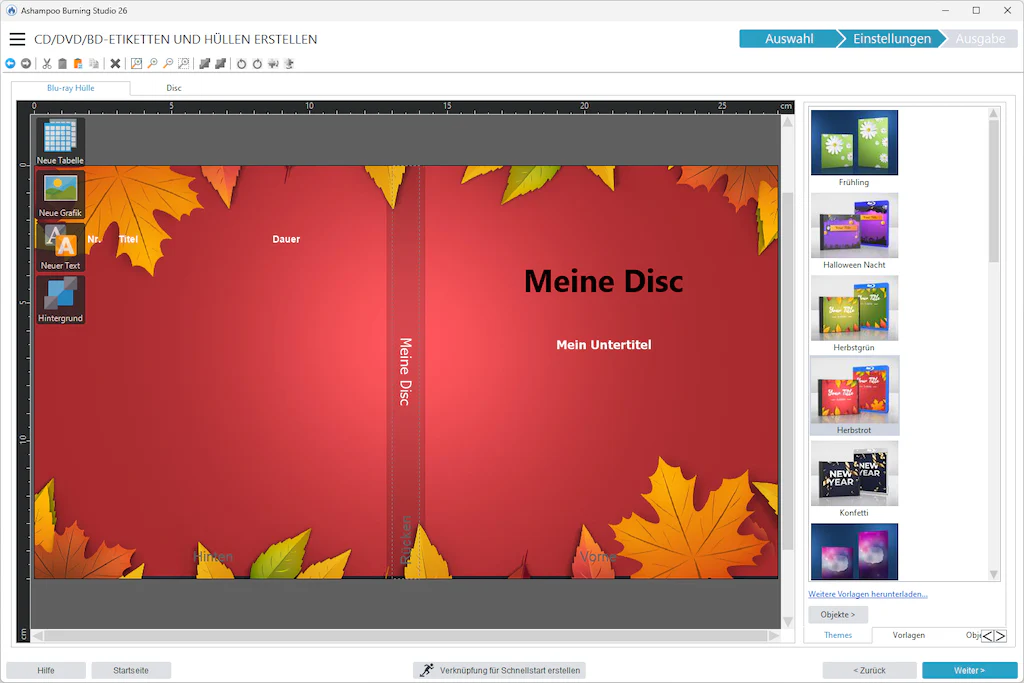Add text with the Neuer Text tool
Screen dimensions: 1024x683
[60, 247]
